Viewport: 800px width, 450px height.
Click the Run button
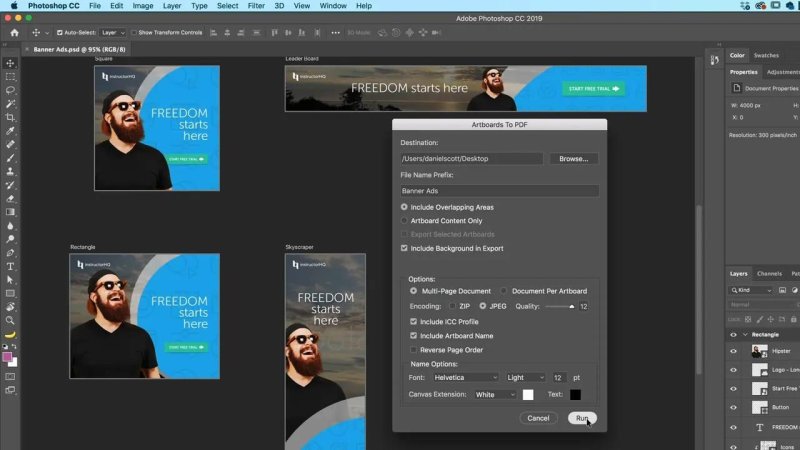click(x=582, y=418)
